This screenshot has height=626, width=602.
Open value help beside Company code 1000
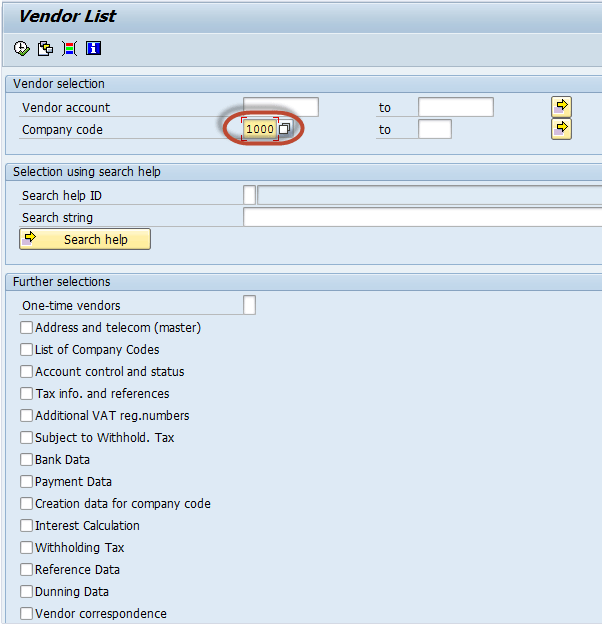(x=285, y=129)
